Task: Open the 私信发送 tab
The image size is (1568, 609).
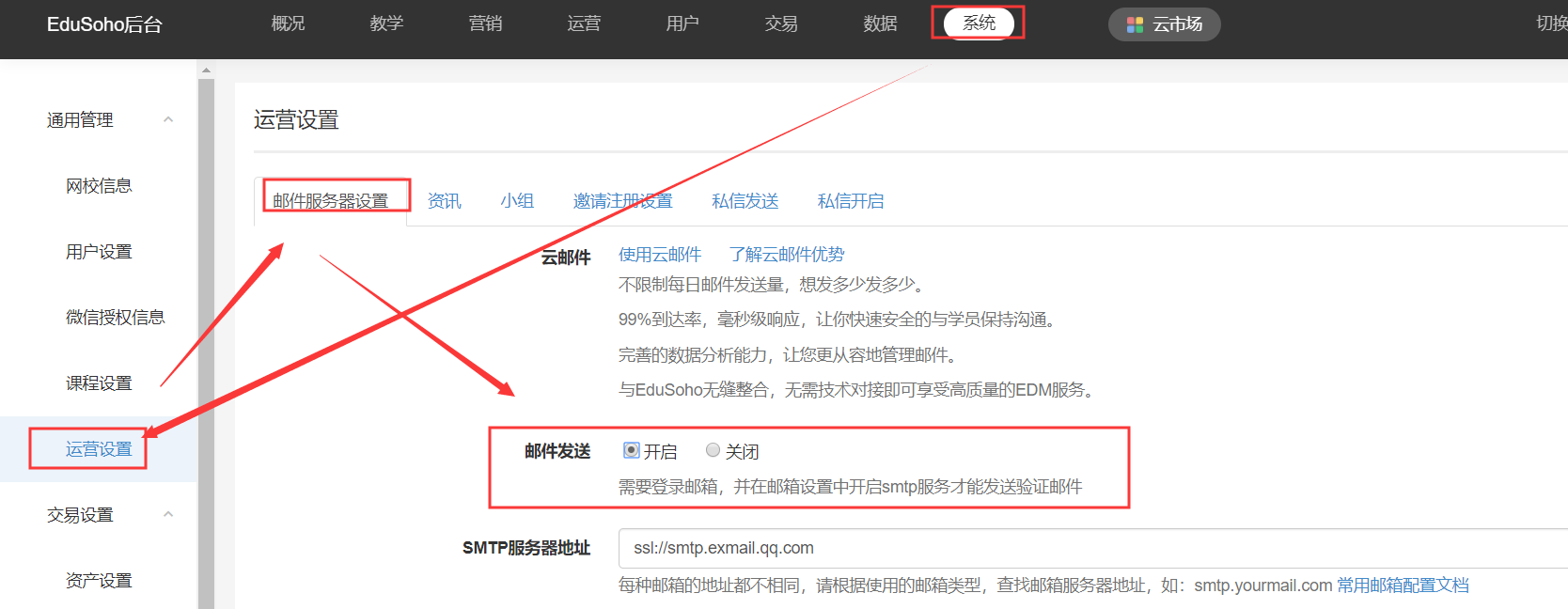Action: 745,201
